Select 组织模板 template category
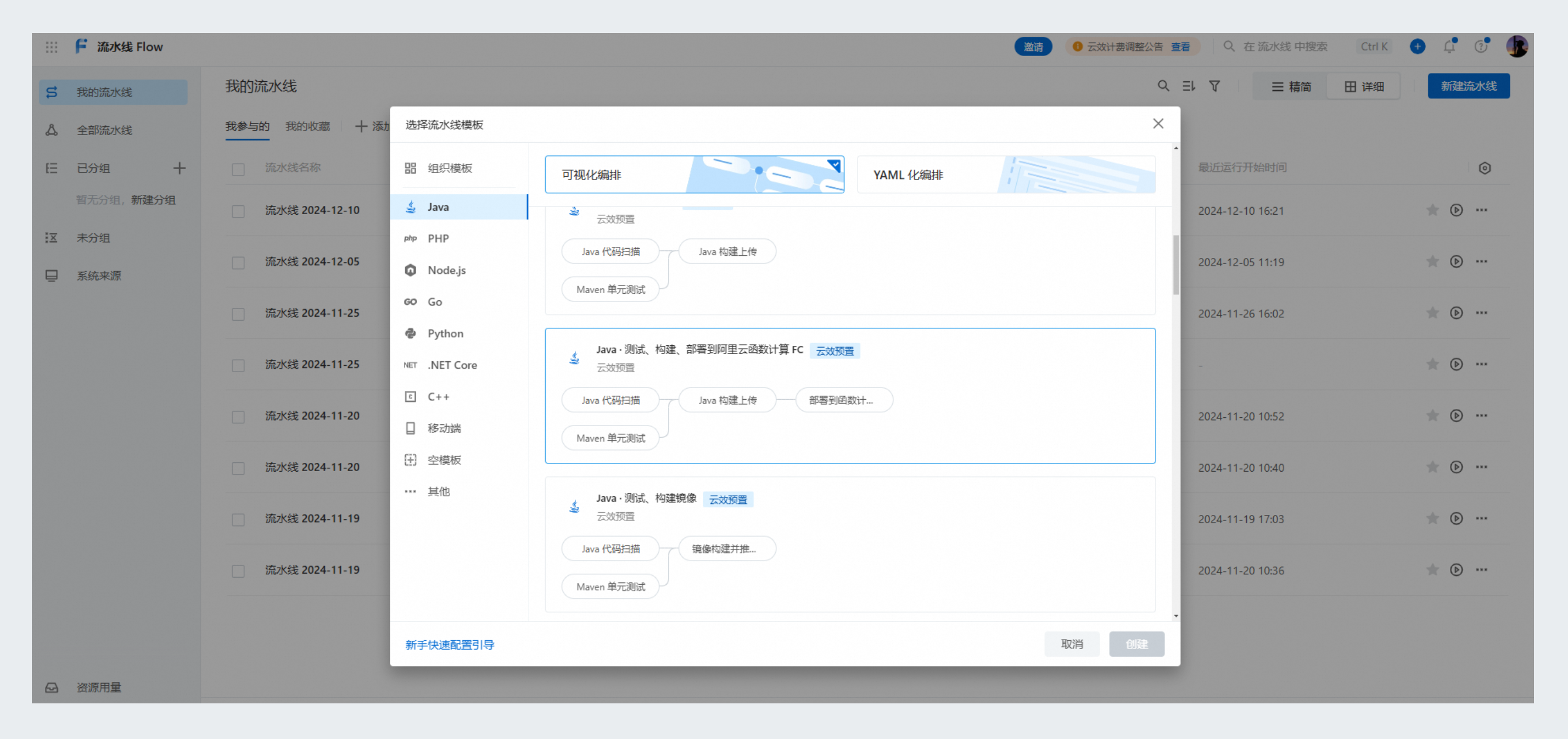 tap(459, 168)
